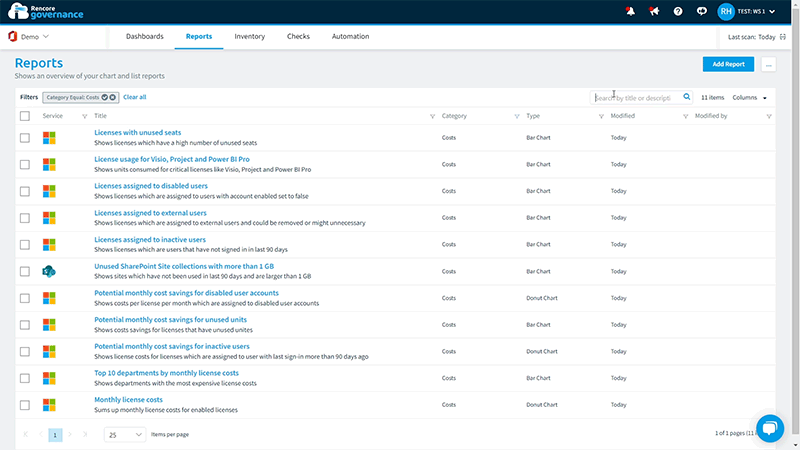
Task: Open Licenses with unused seats report
Action: [138, 133]
